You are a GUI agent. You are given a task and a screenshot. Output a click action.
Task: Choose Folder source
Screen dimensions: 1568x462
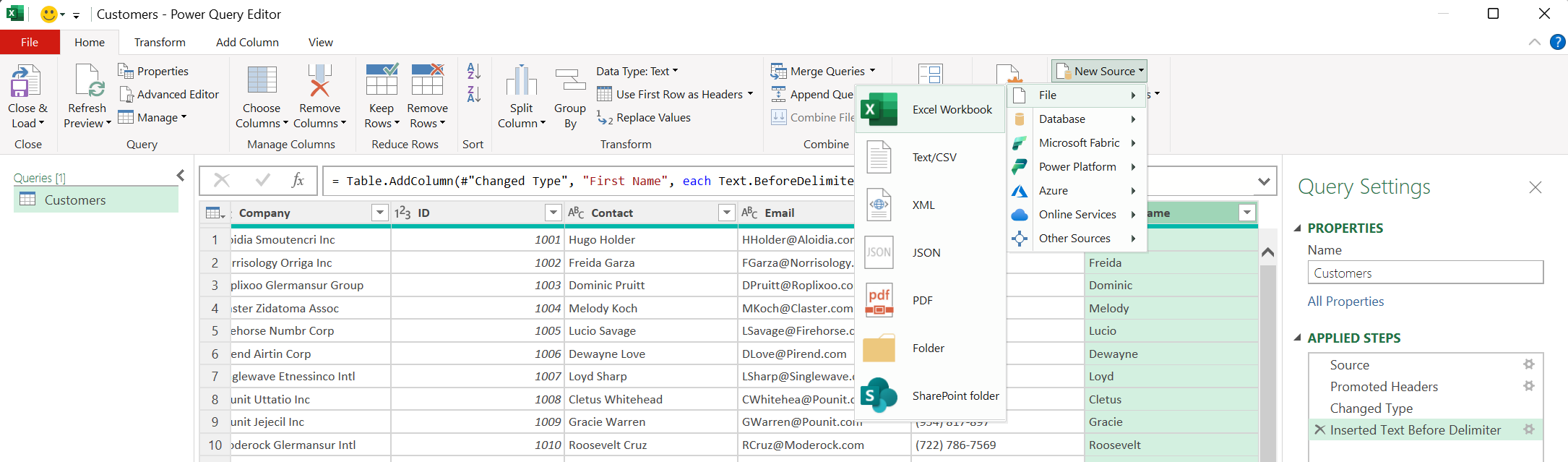929,348
